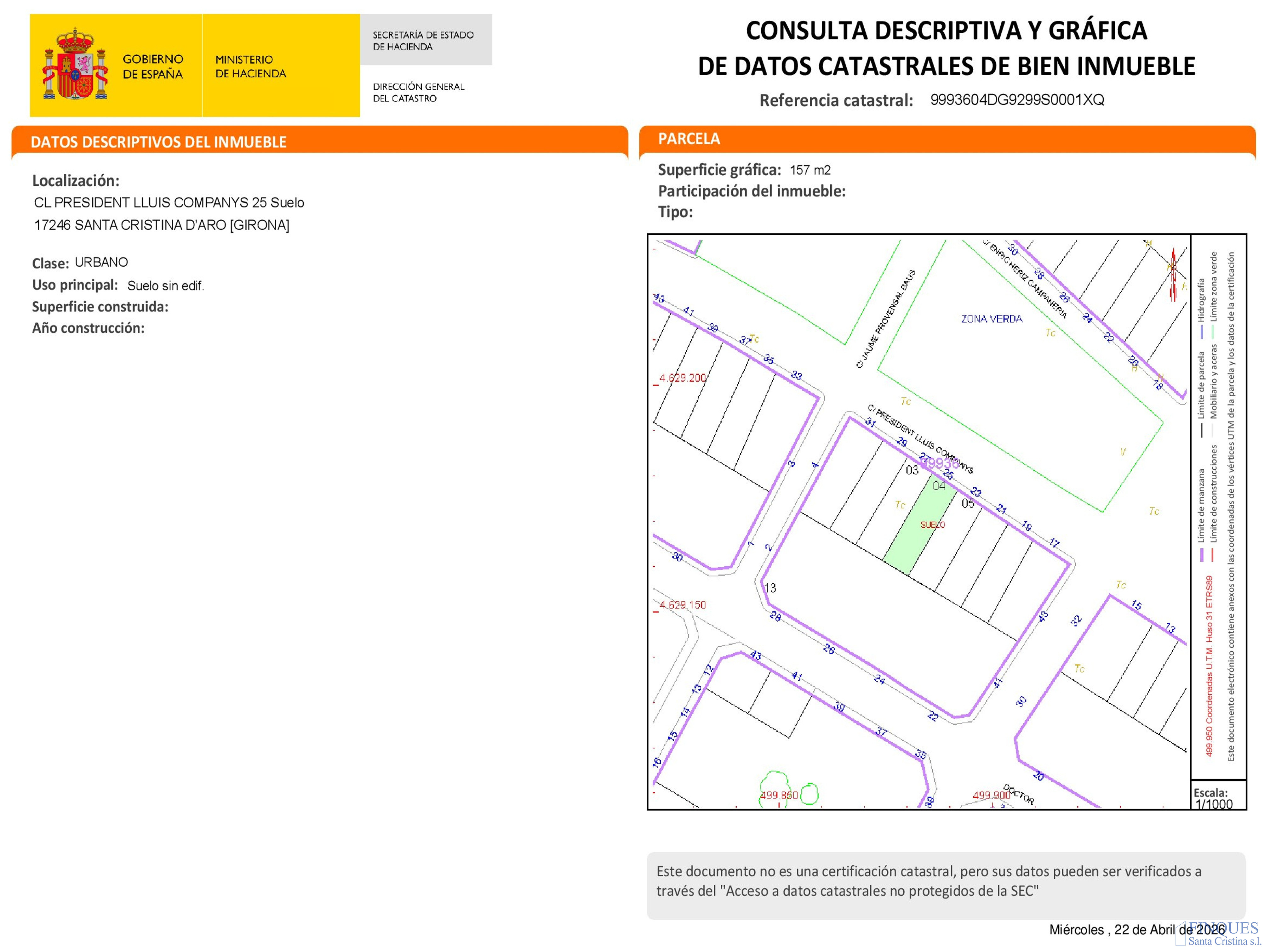Click the Gobierno de España logo text
Image resolution: width=1270 pixels, height=952 pixels.
pos(153,66)
